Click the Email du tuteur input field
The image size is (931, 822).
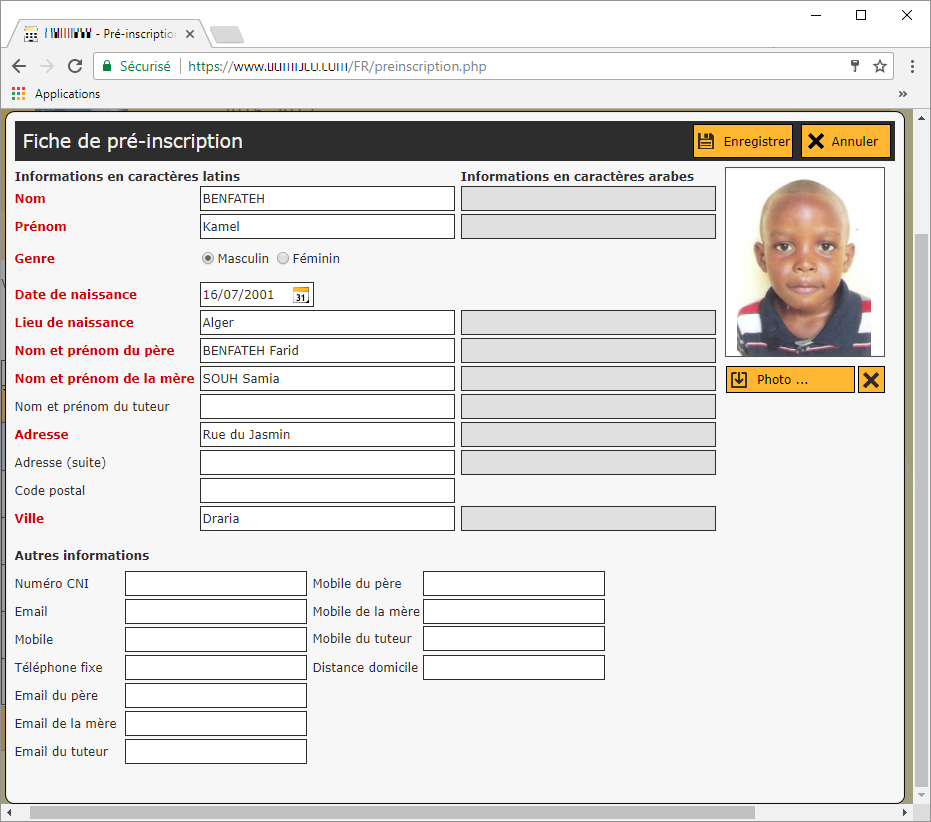pyautogui.click(x=216, y=751)
